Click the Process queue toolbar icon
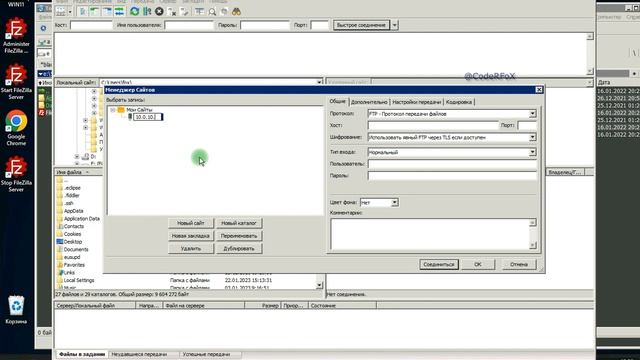 click(147, 12)
